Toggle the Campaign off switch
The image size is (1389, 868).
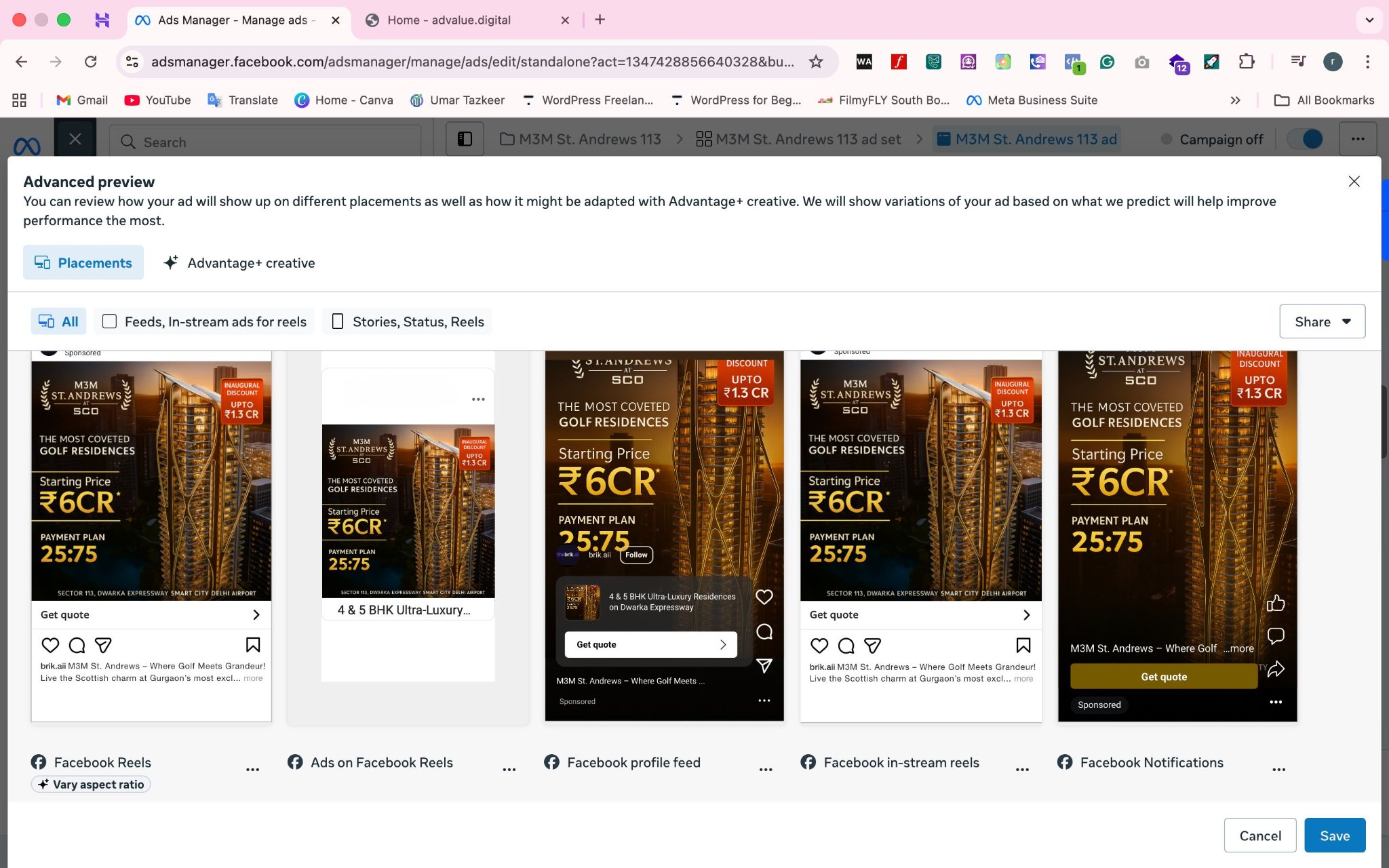click(x=1305, y=139)
